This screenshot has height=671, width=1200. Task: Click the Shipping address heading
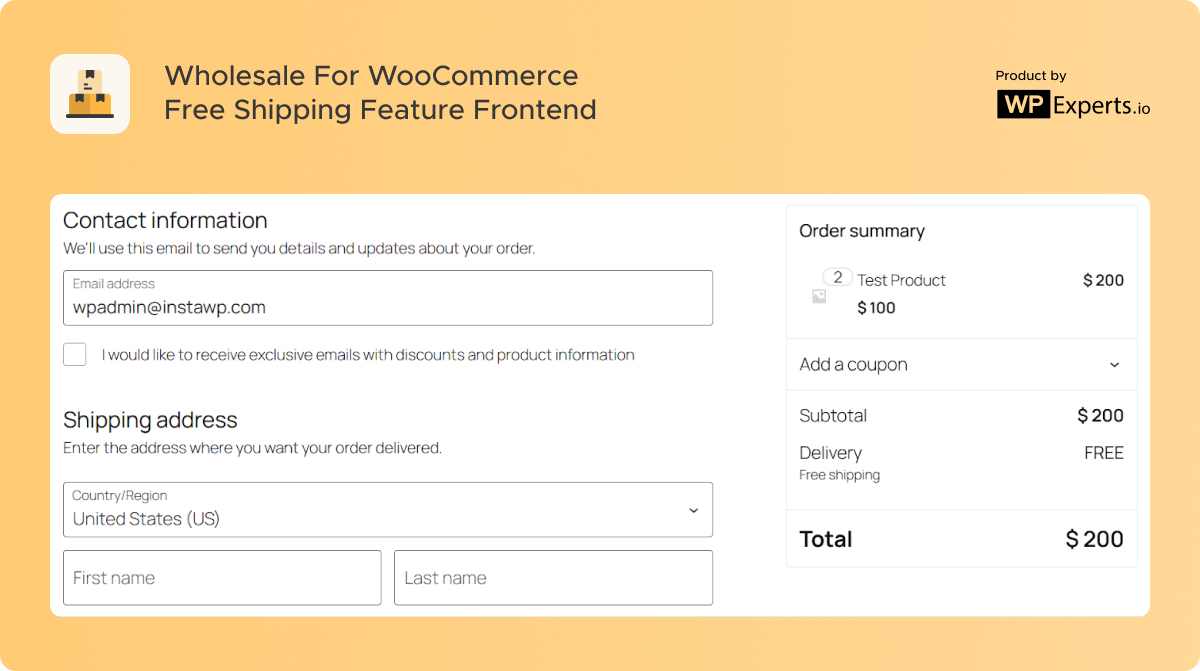(x=150, y=420)
